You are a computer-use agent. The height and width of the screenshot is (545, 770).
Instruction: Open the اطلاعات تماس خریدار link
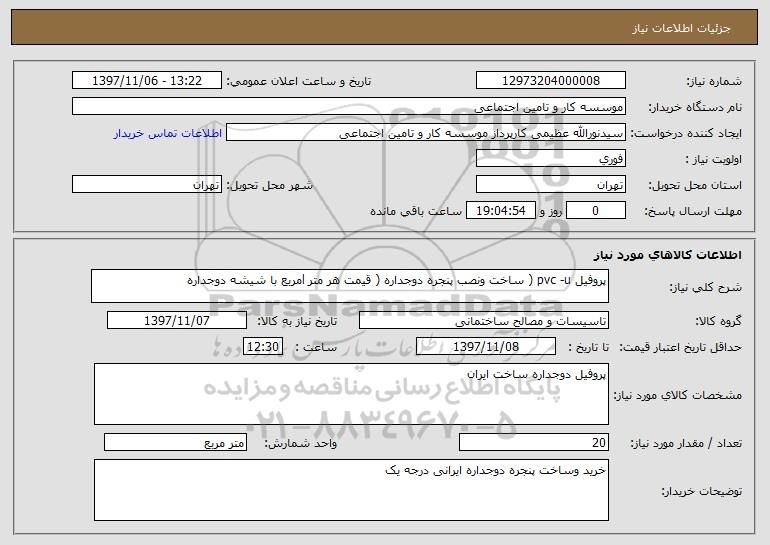(168, 134)
